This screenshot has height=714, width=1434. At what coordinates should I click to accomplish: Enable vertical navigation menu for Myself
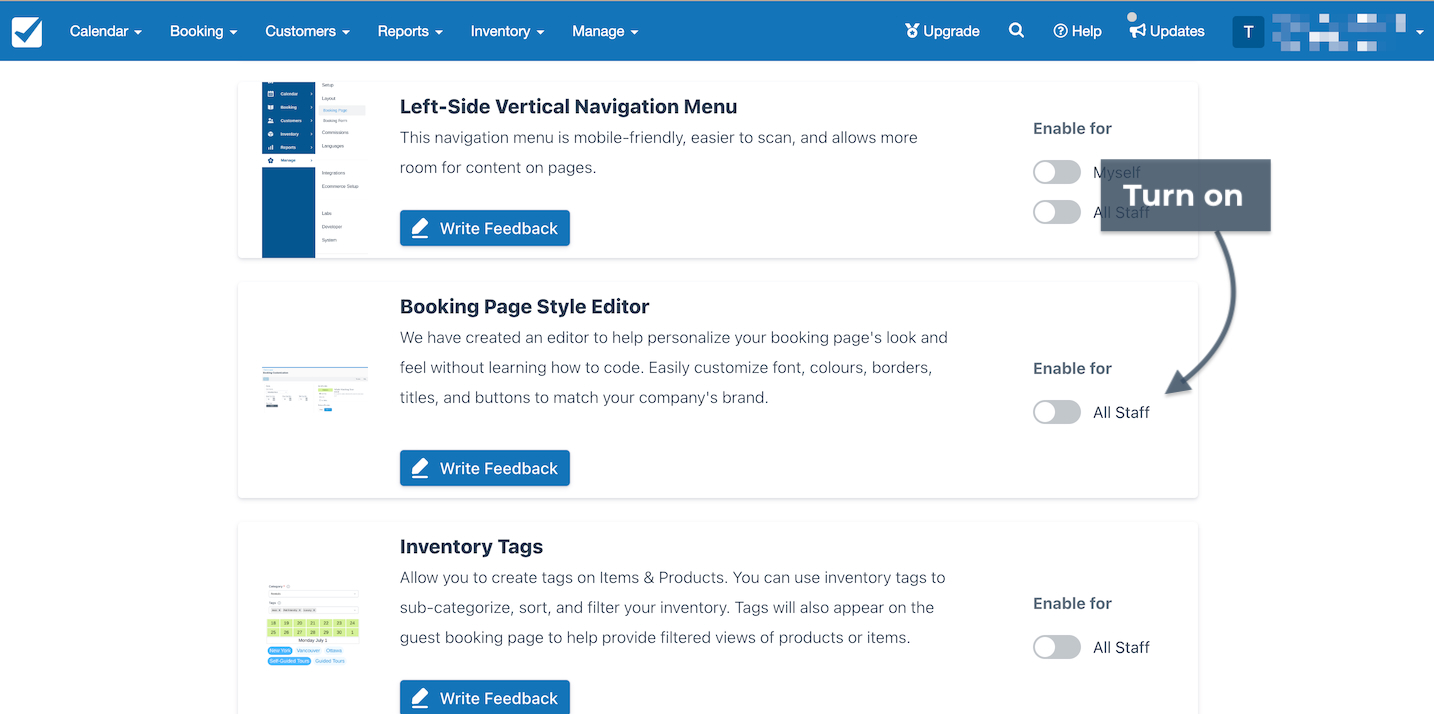pyautogui.click(x=1057, y=172)
